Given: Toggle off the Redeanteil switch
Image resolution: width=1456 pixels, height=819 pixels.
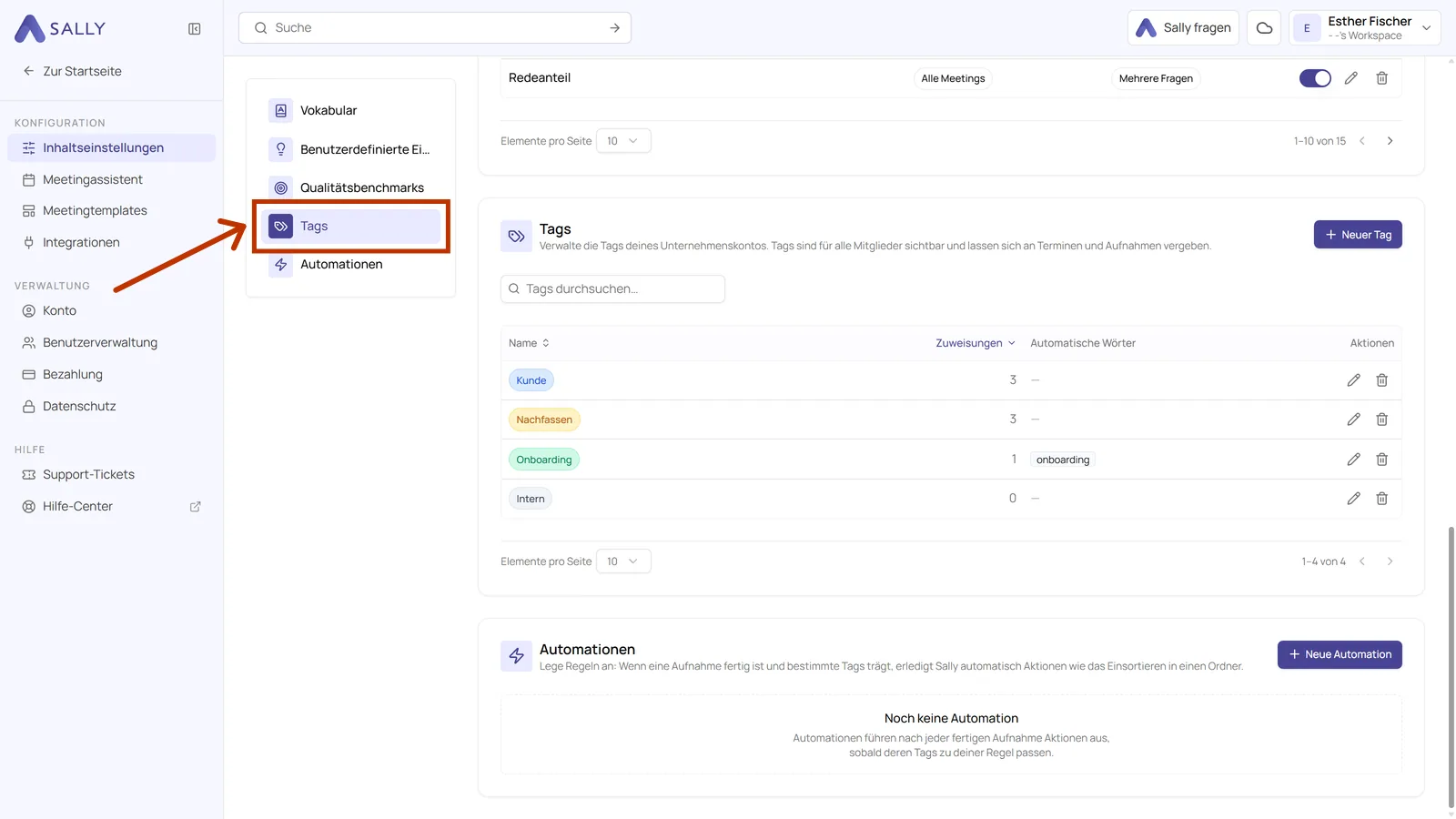Looking at the screenshot, I should [x=1315, y=78].
